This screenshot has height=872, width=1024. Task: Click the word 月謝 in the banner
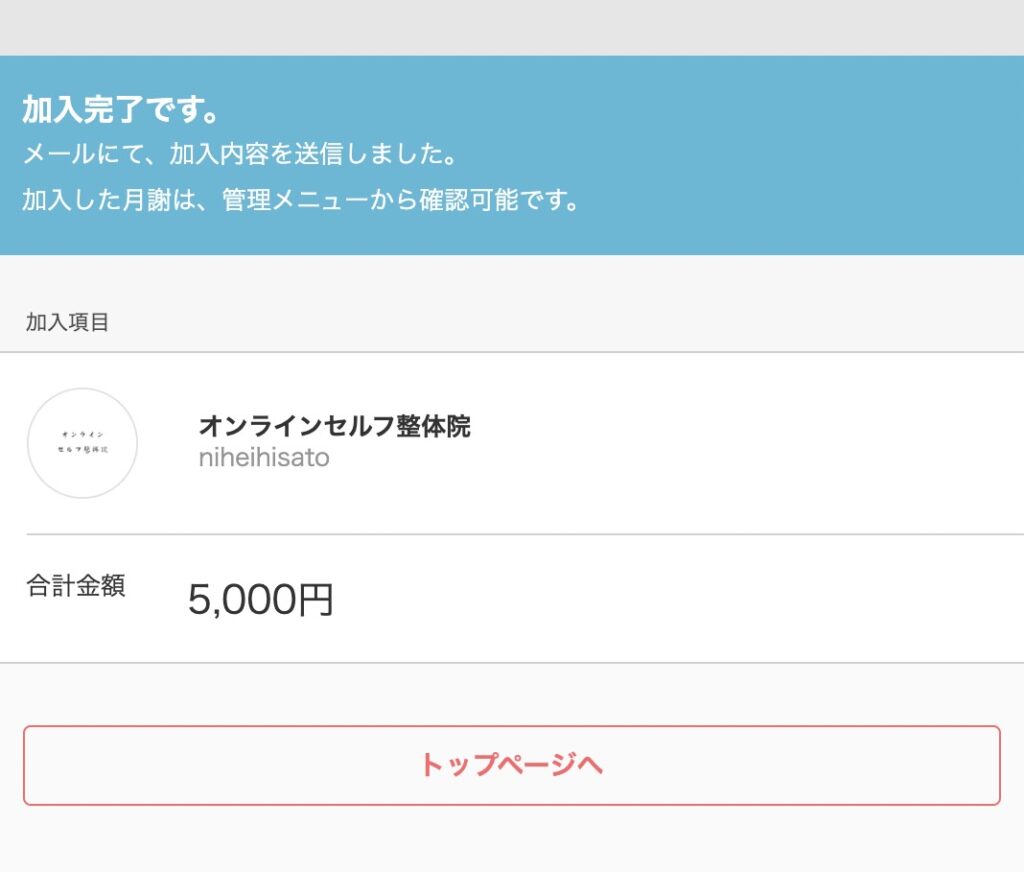(146, 199)
